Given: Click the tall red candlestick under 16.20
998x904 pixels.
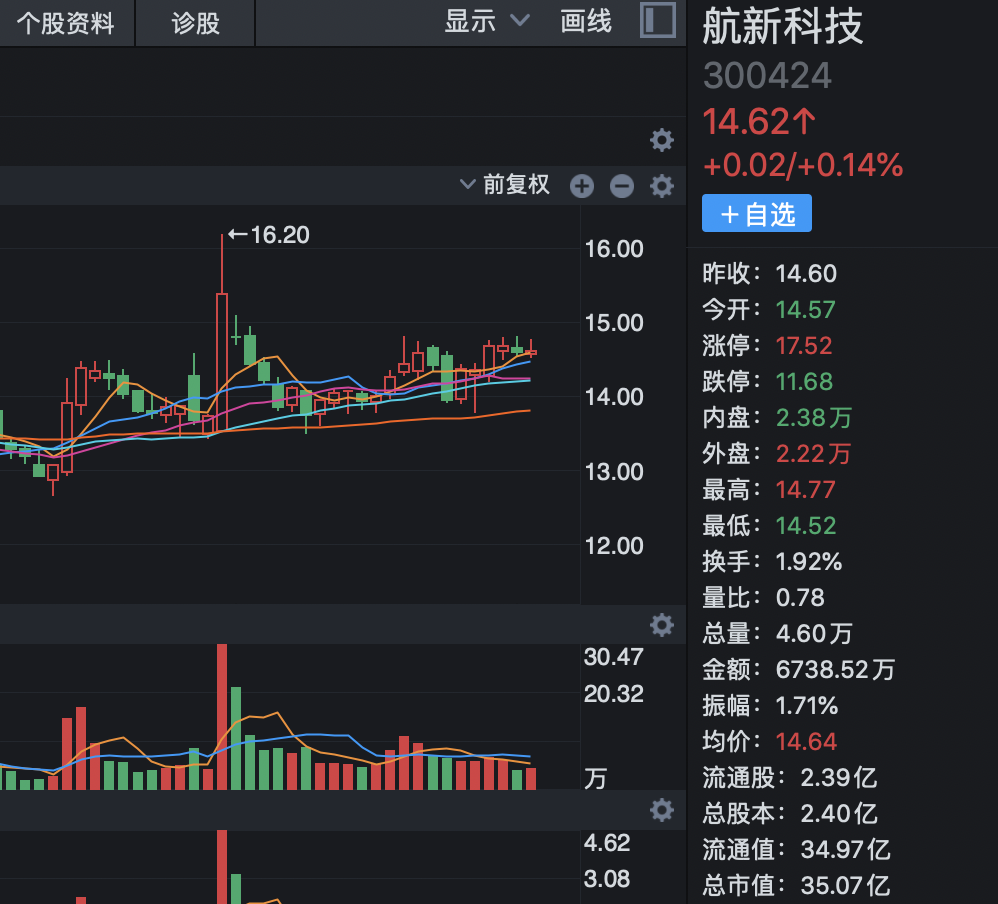Looking at the screenshot, I should 222,360.
